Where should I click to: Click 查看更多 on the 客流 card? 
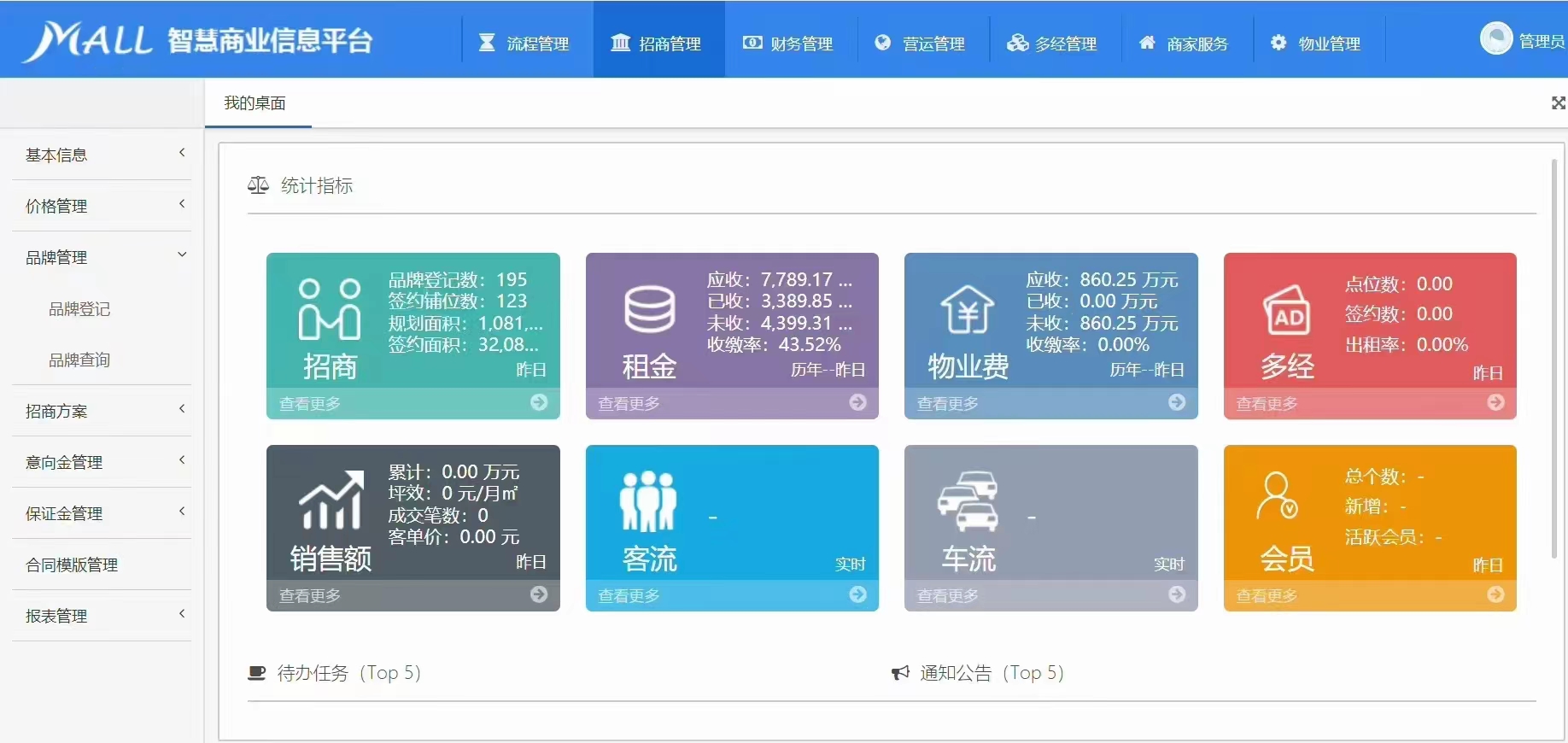(x=629, y=595)
